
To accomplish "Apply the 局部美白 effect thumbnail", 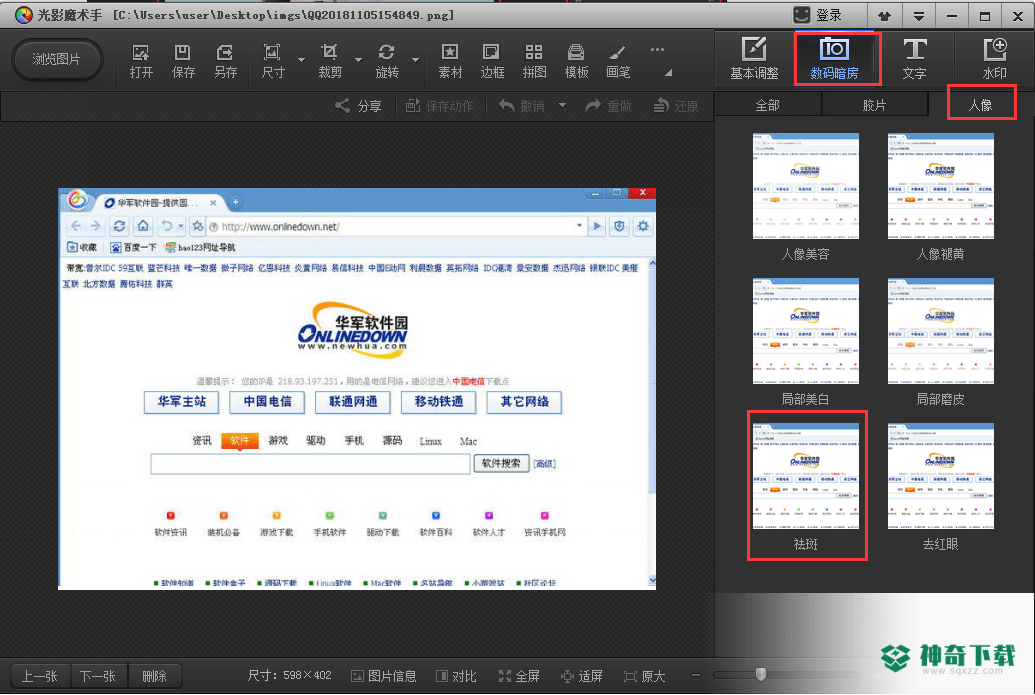I will (805, 331).
